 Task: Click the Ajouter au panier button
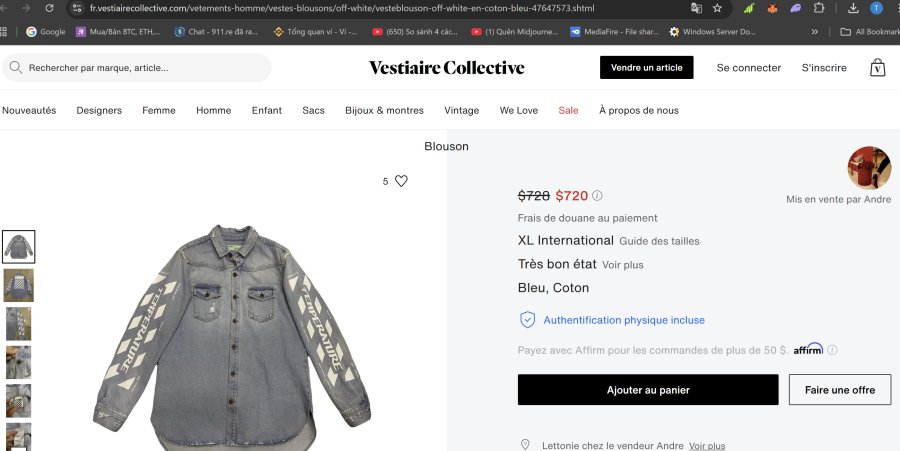pos(647,390)
